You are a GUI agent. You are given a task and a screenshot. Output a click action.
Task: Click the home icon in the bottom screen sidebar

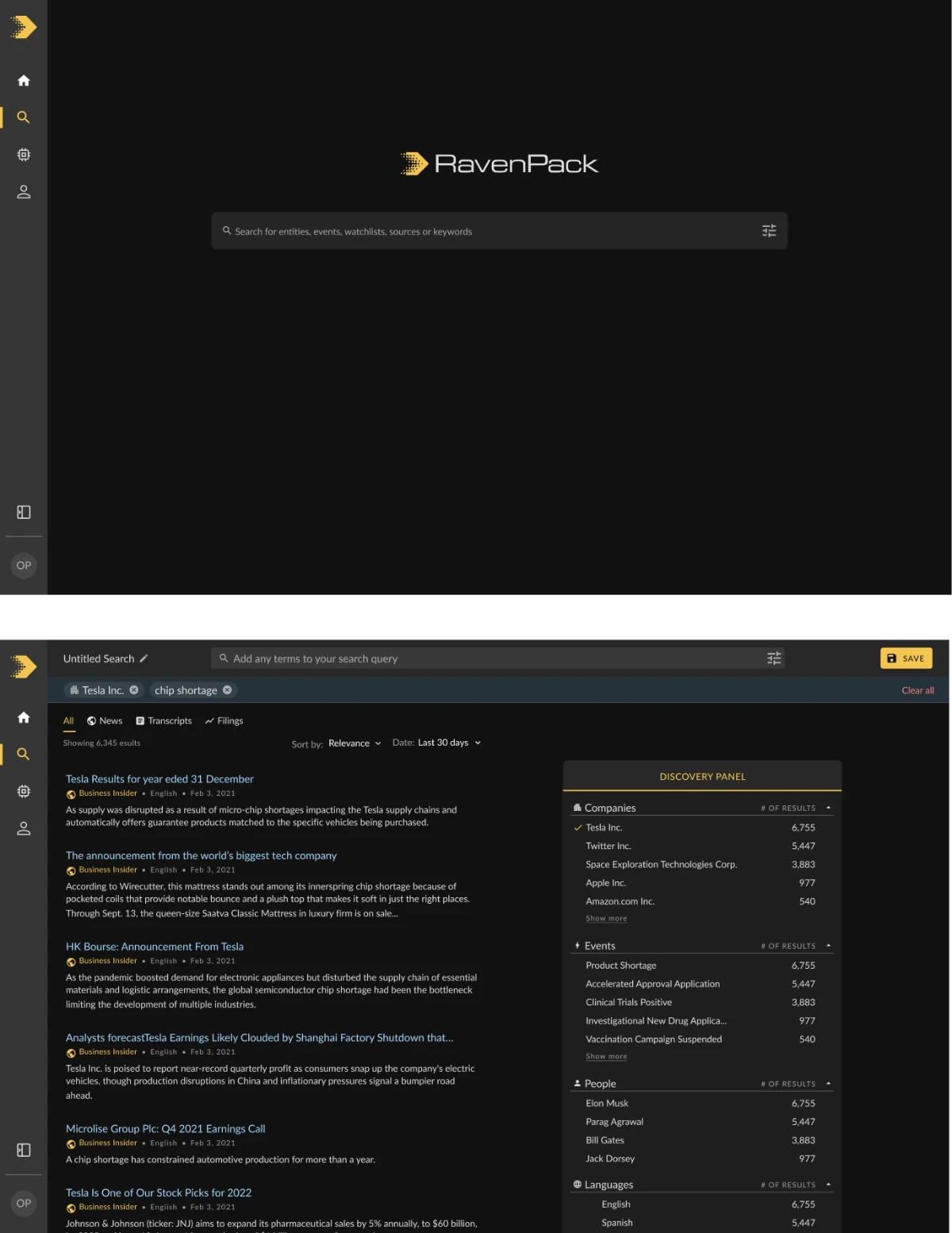24,717
